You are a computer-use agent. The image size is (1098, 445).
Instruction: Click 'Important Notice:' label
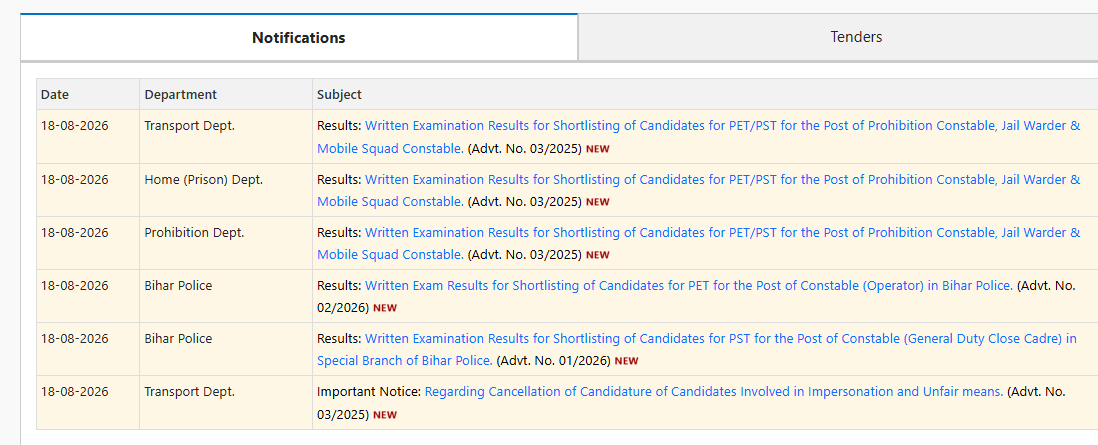369,392
